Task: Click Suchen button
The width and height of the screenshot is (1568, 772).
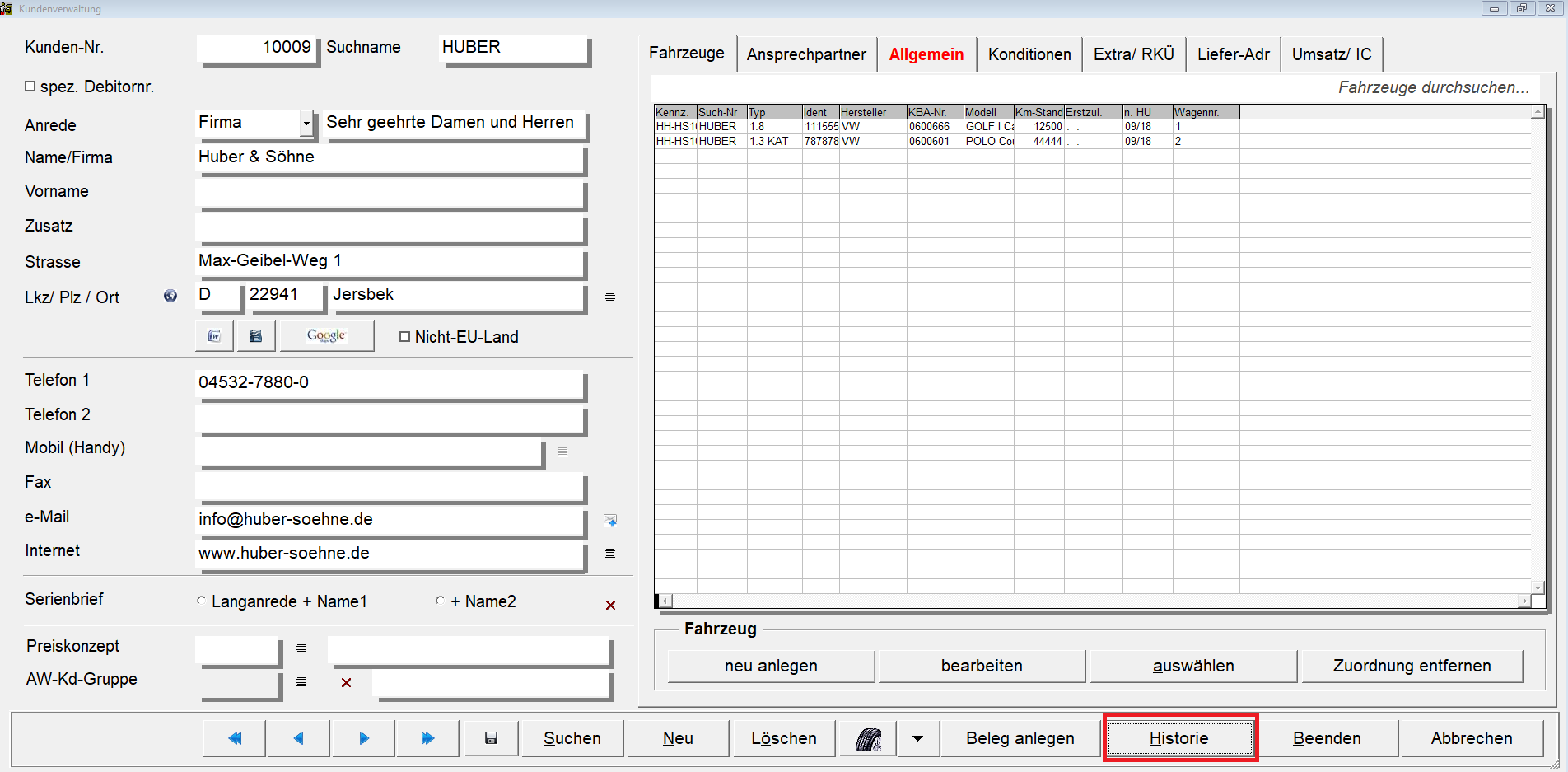Action: [572, 738]
